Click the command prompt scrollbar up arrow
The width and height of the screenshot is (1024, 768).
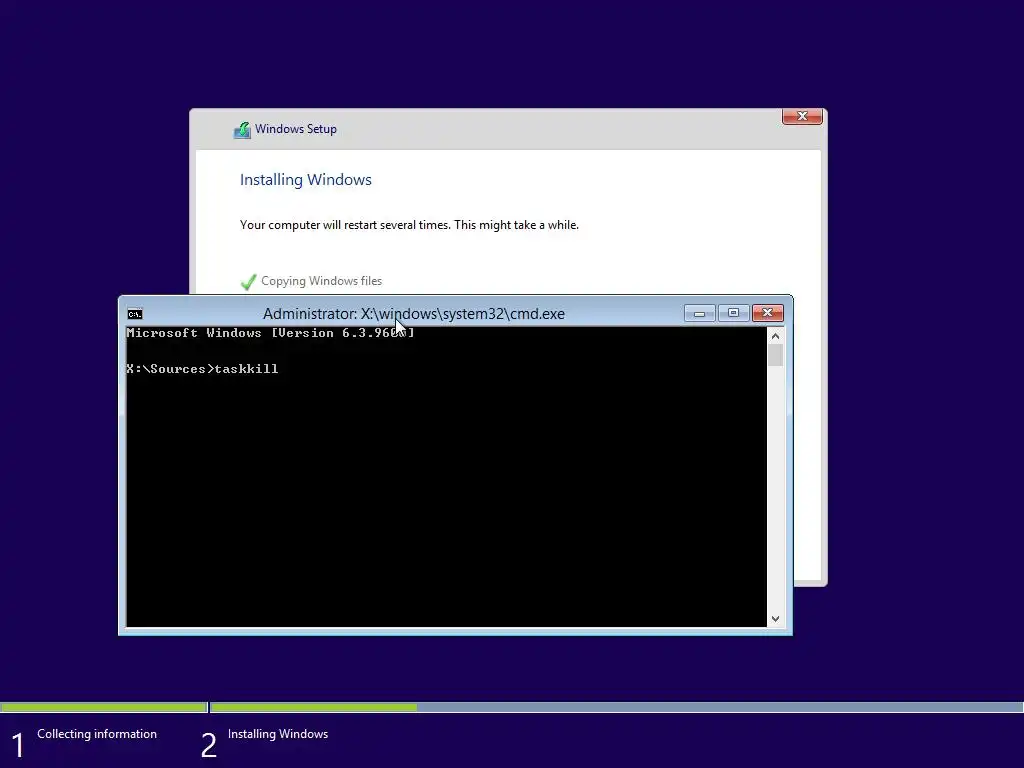[x=775, y=336]
